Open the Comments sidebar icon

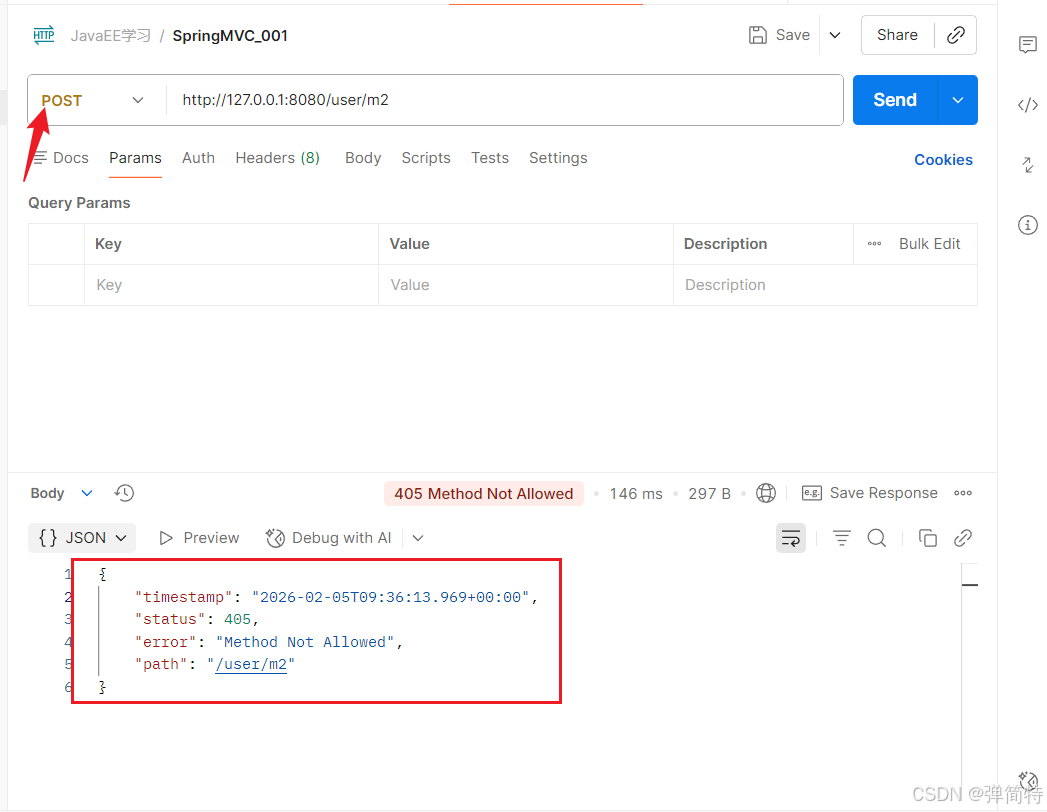[x=1028, y=45]
